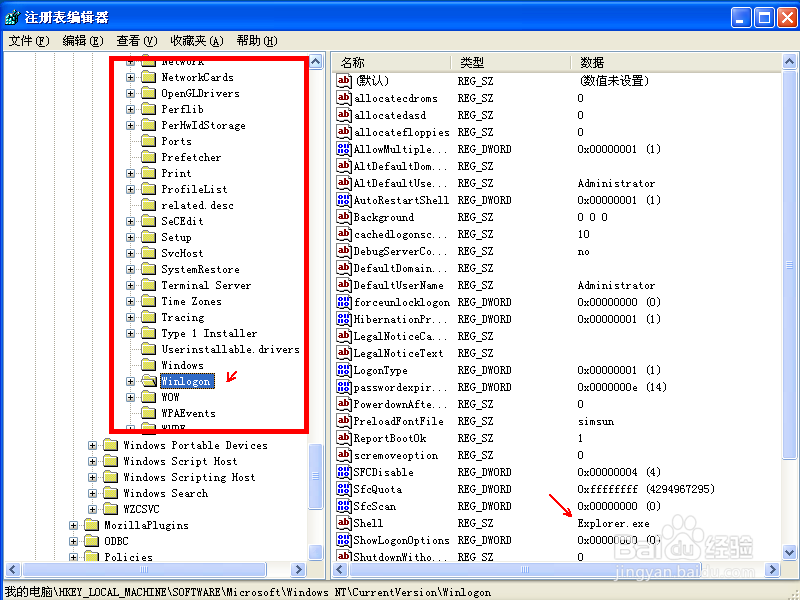
Task: Expand the NetworkCards key node
Action: tap(131, 78)
